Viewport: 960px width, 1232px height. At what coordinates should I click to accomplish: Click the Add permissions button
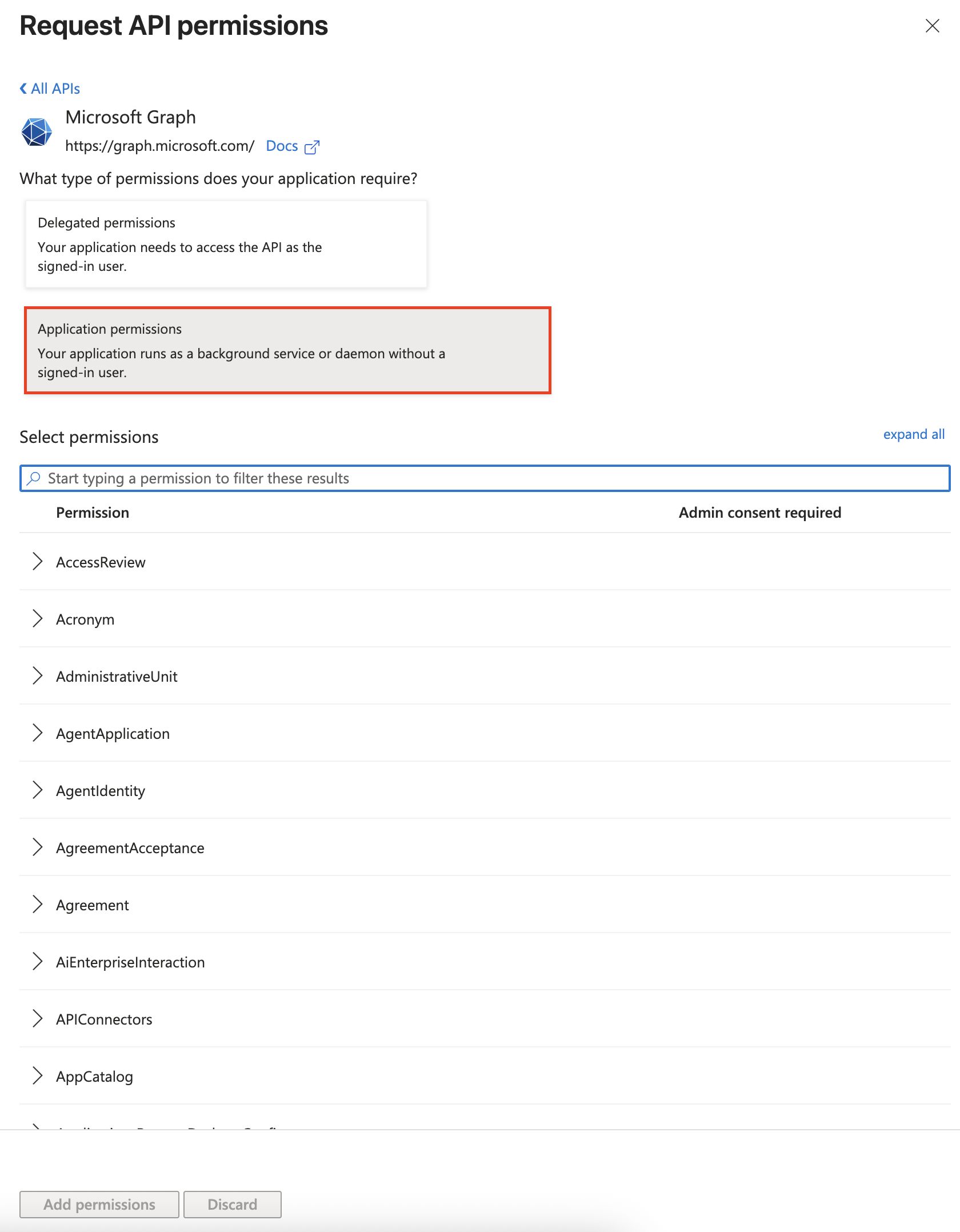(x=99, y=1204)
